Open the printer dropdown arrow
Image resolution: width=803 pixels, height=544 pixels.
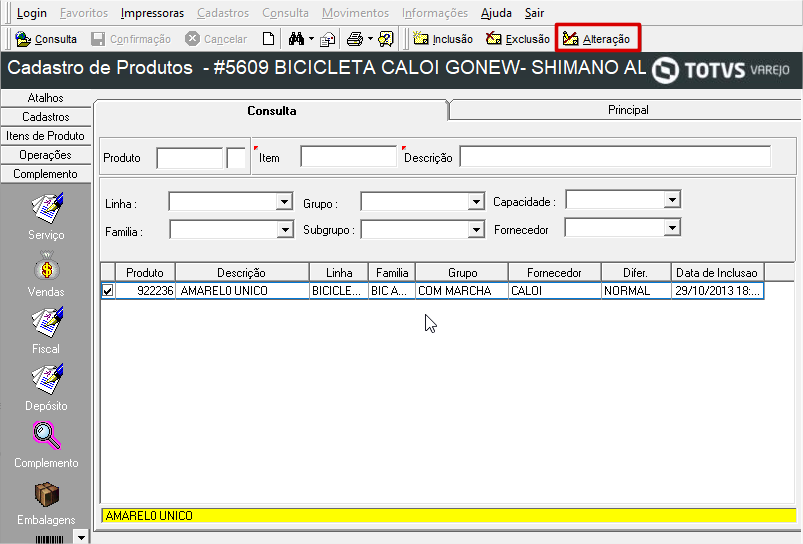coord(370,39)
